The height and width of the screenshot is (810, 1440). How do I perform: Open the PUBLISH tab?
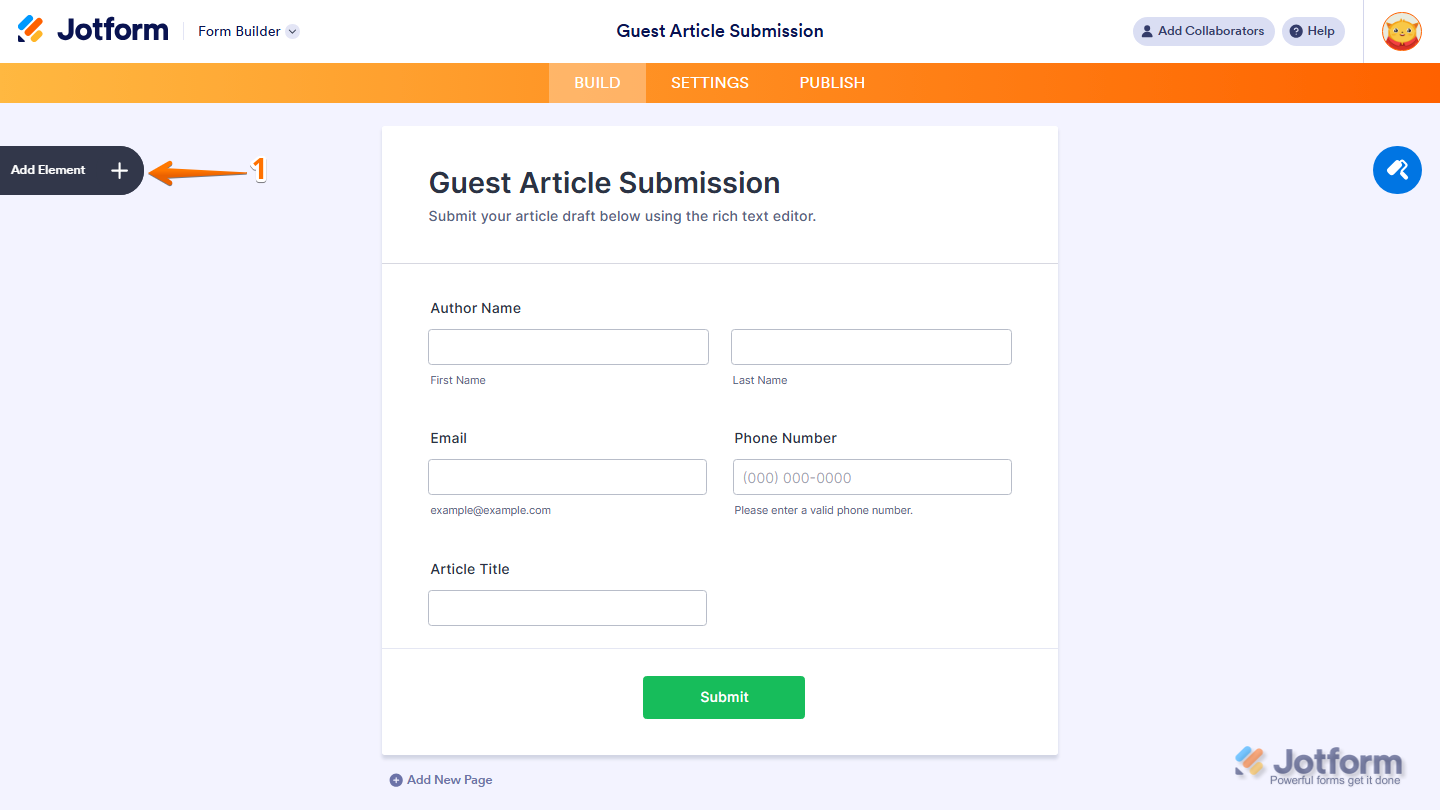831,83
